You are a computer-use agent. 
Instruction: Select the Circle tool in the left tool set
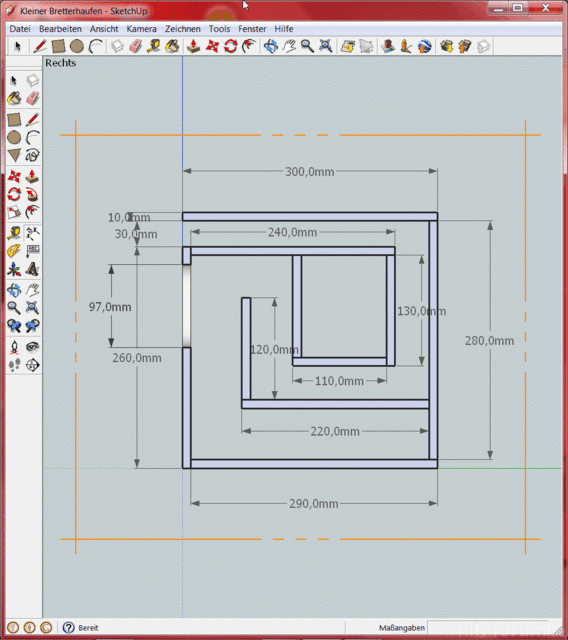point(14,138)
